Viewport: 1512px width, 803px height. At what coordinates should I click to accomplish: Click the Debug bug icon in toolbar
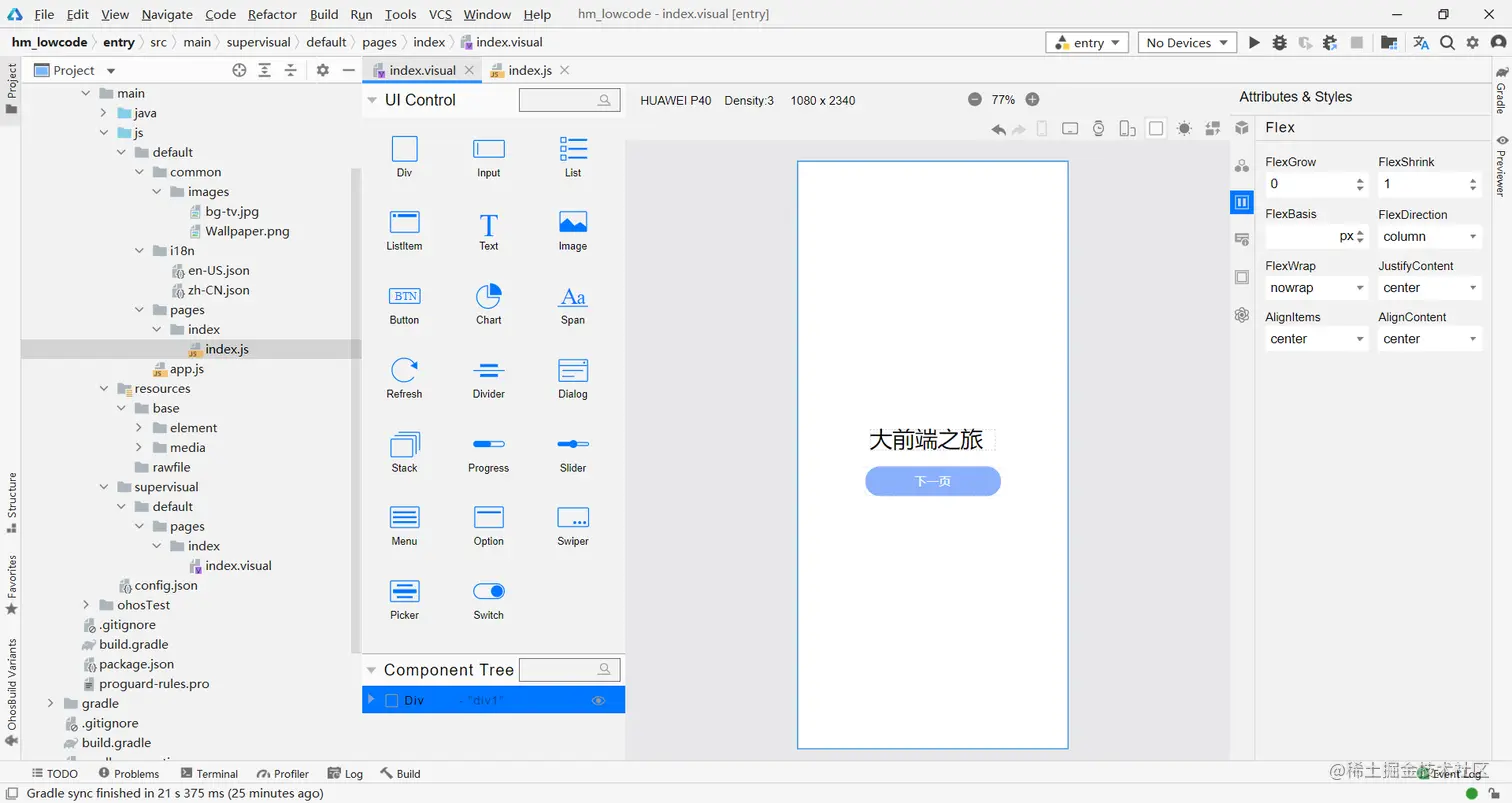coord(1279,43)
